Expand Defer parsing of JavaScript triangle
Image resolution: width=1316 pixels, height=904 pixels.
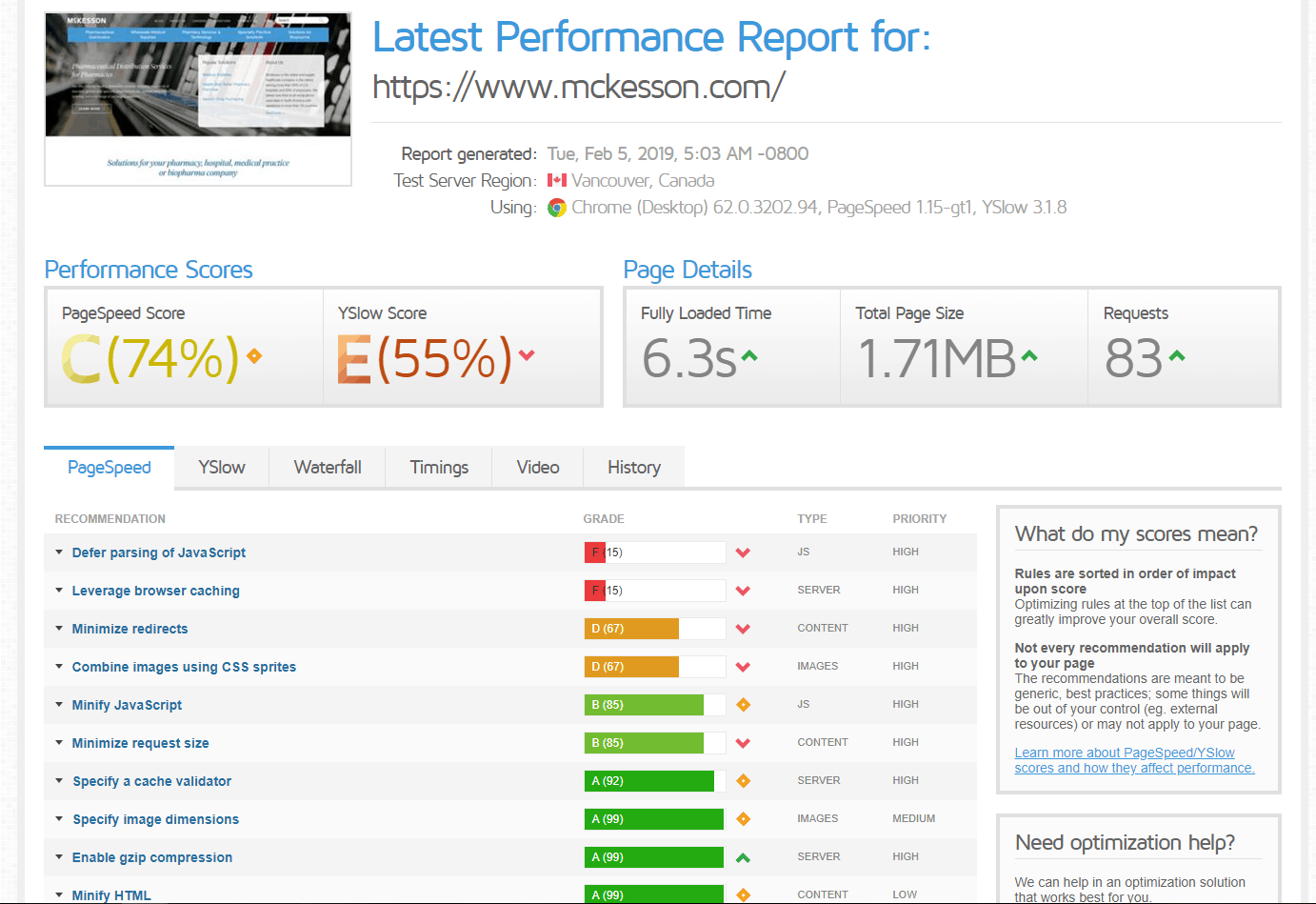point(59,552)
